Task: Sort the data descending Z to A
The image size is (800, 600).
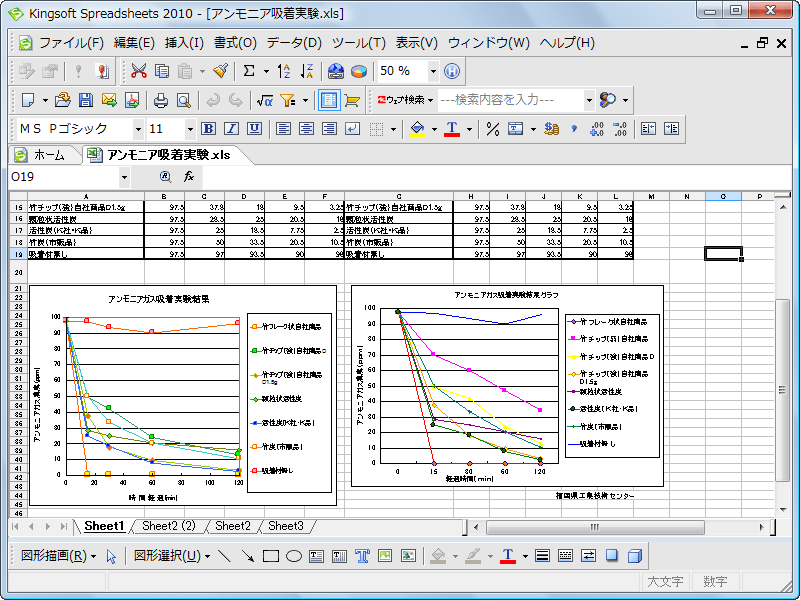Action: [x=307, y=71]
